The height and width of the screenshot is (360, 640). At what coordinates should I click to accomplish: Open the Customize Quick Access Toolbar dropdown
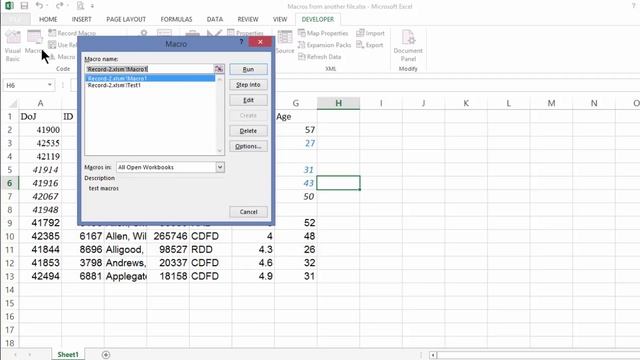[92, 6]
